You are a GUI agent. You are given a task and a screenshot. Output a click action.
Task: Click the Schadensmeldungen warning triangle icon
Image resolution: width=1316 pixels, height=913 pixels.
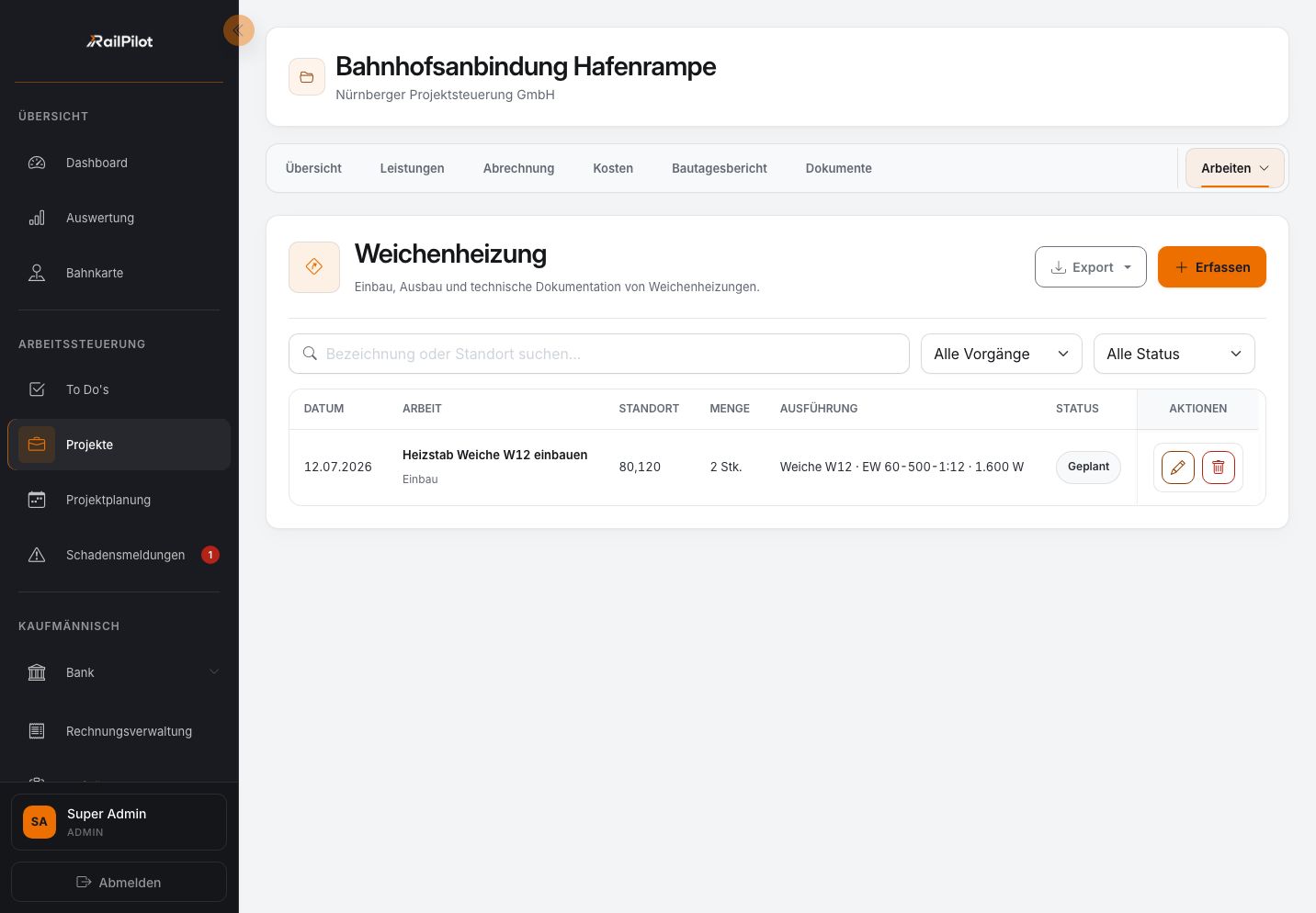coord(37,555)
